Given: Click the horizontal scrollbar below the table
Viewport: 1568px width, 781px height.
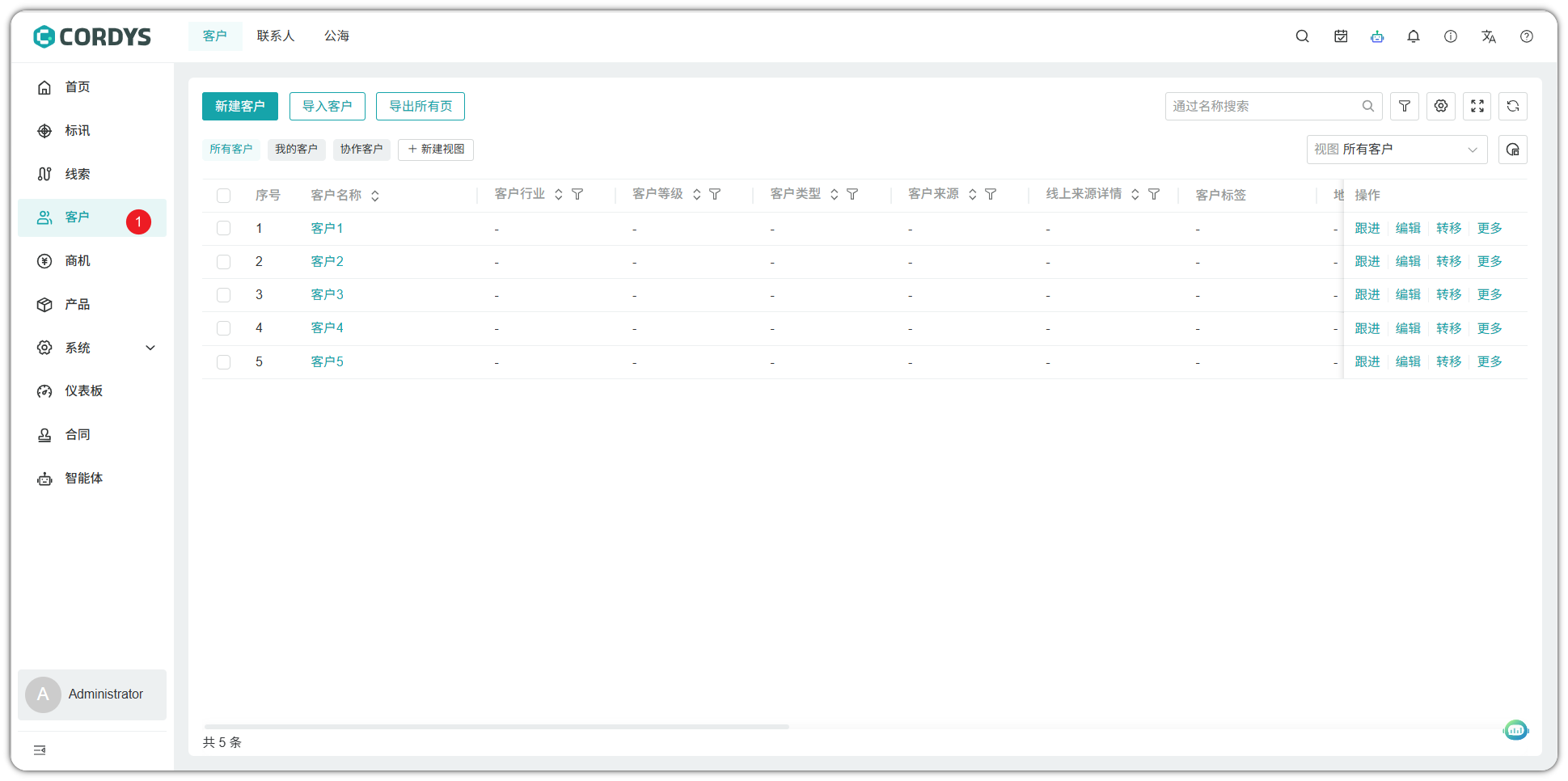Looking at the screenshot, I should point(497,727).
